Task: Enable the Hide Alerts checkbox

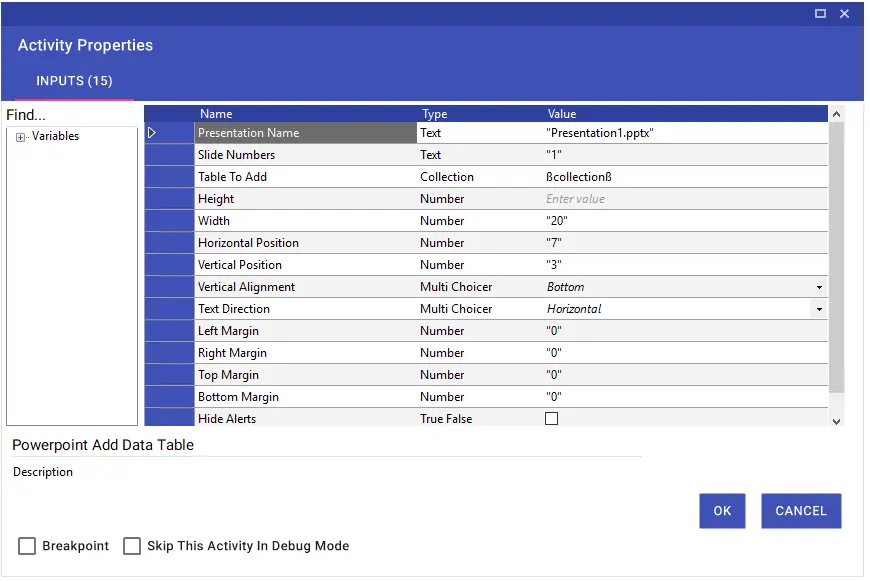Action: pos(551,419)
